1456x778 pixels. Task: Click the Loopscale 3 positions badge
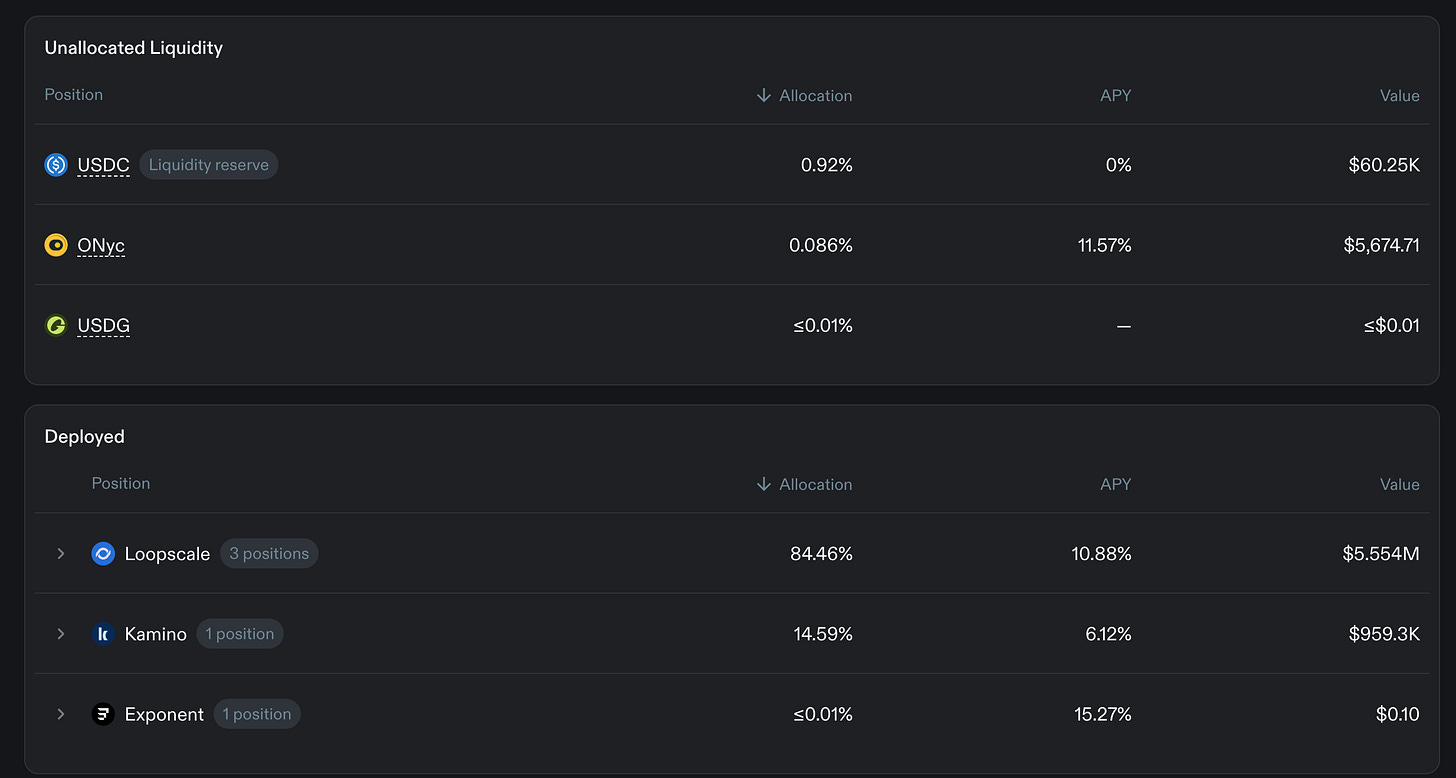click(x=269, y=554)
